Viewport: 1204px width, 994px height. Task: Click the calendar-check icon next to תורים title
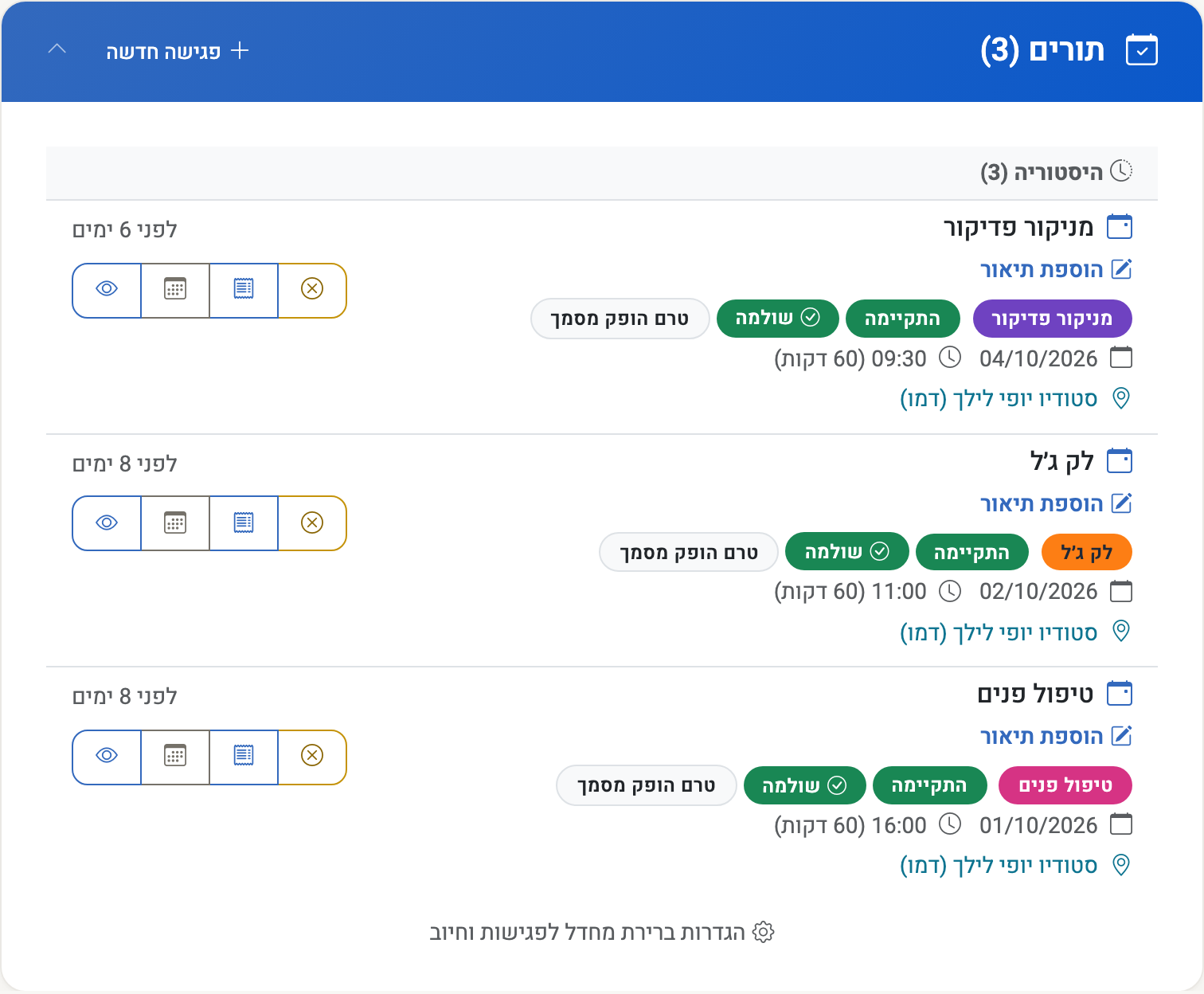(x=1142, y=50)
